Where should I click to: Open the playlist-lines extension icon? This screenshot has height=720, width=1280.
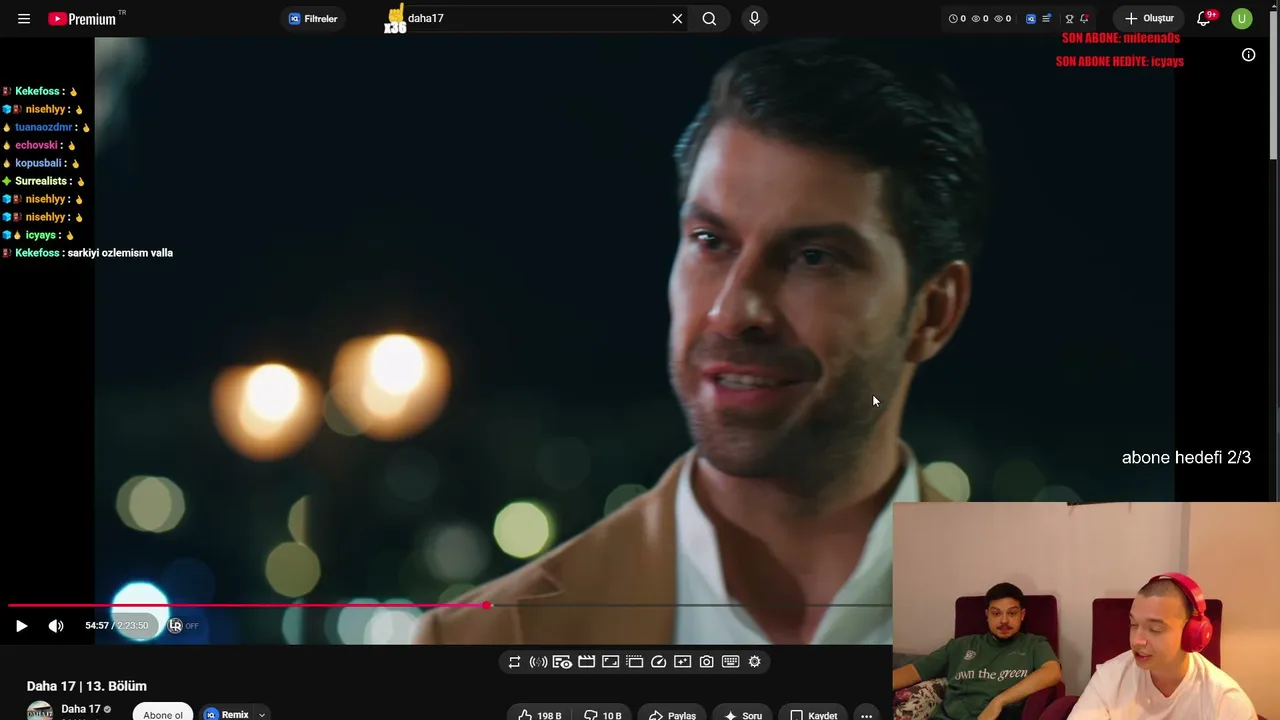click(1046, 19)
